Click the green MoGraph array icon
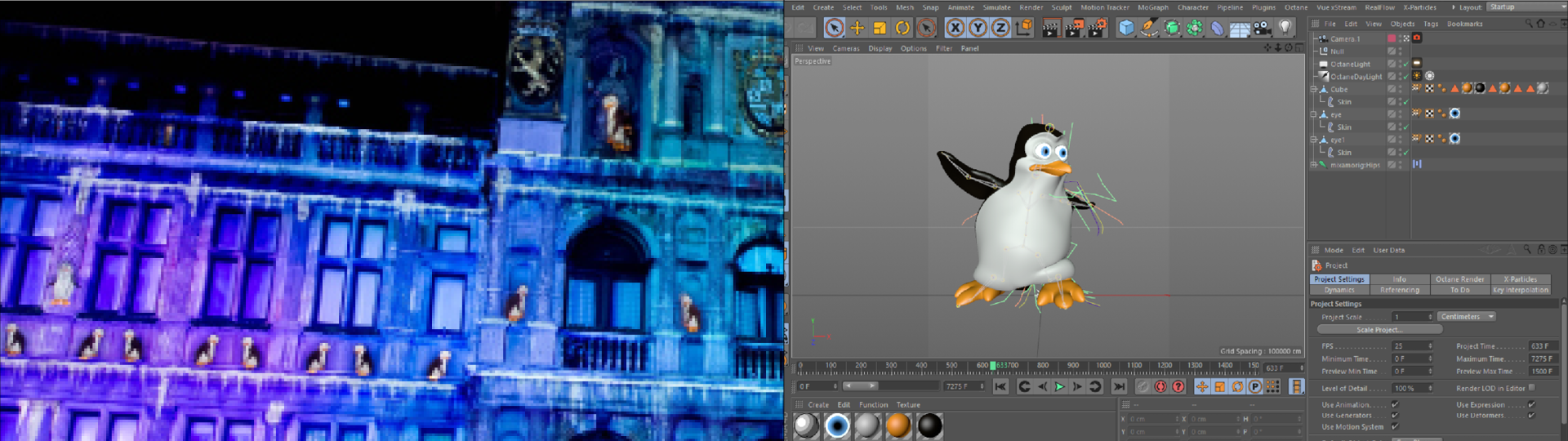This screenshot has height=441, width=1568. [1195, 28]
